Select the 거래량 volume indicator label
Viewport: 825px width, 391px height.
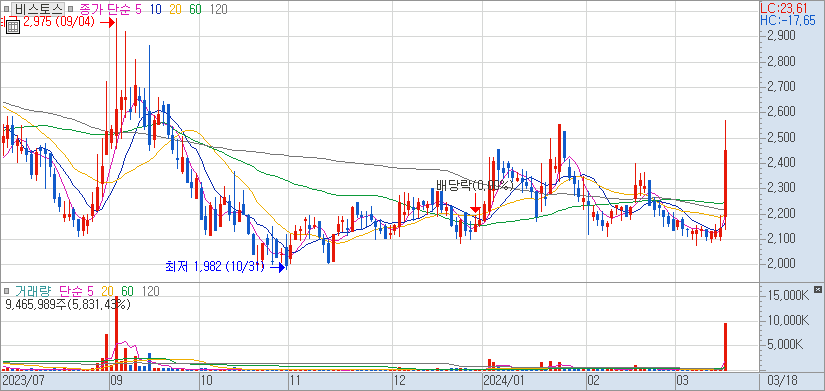tap(32, 291)
